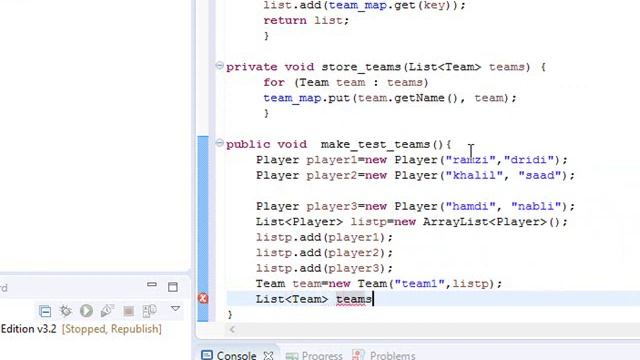This screenshot has width=640, height=360.
Task: Collapse all entries in the Servers view
Action: 45,311
